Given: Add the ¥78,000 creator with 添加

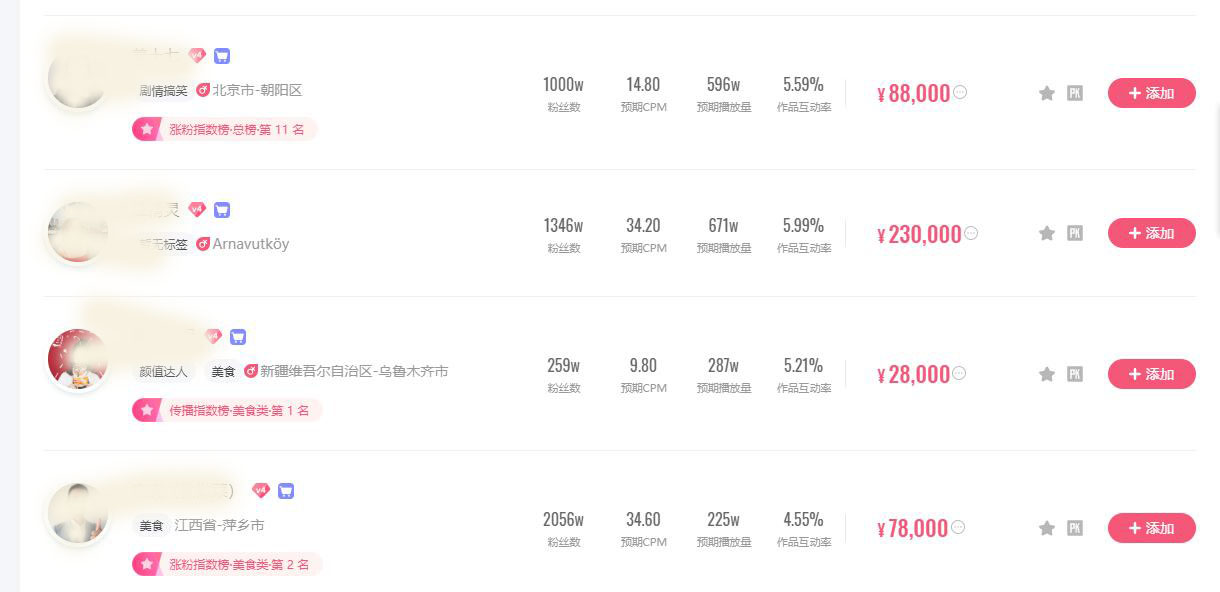Looking at the screenshot, I should point(1151,528).
